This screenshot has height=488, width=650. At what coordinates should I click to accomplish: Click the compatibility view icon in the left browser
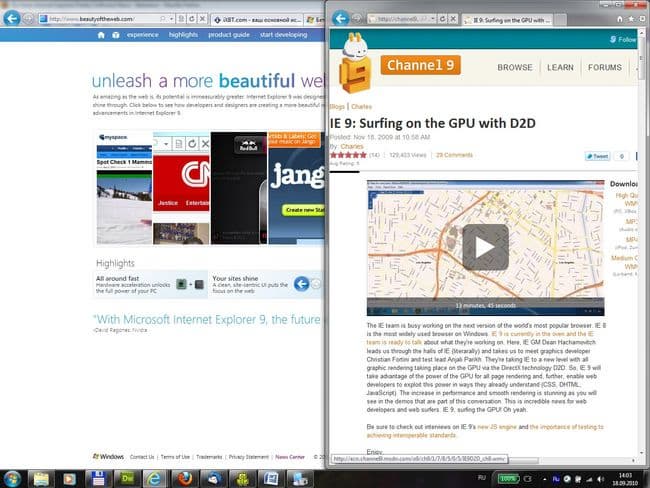(181, 19)
